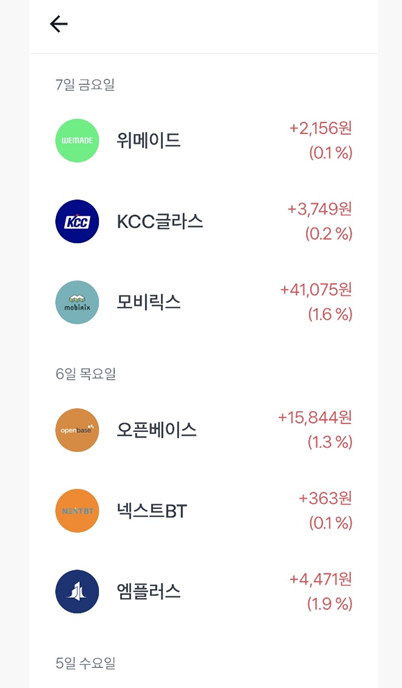This screenshot has width=402, height=688.
Task: Tap the navy 엠플러스 logo icon
Action: [x=77, y=591]
